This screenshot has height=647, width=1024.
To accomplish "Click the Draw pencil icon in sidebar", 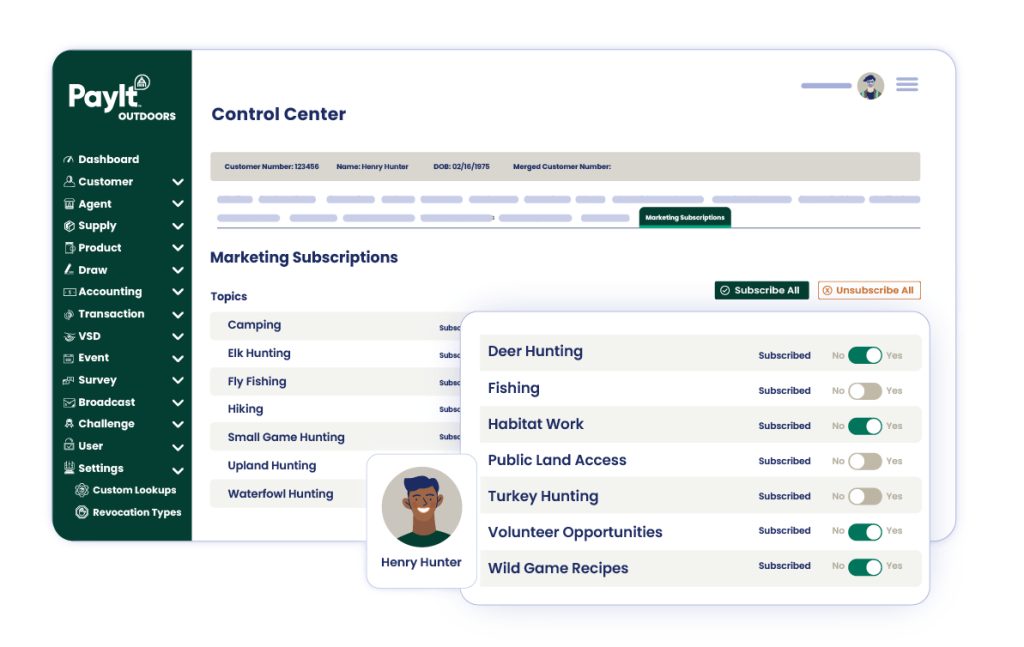I will pyautogui.click(x=69, y=270).
